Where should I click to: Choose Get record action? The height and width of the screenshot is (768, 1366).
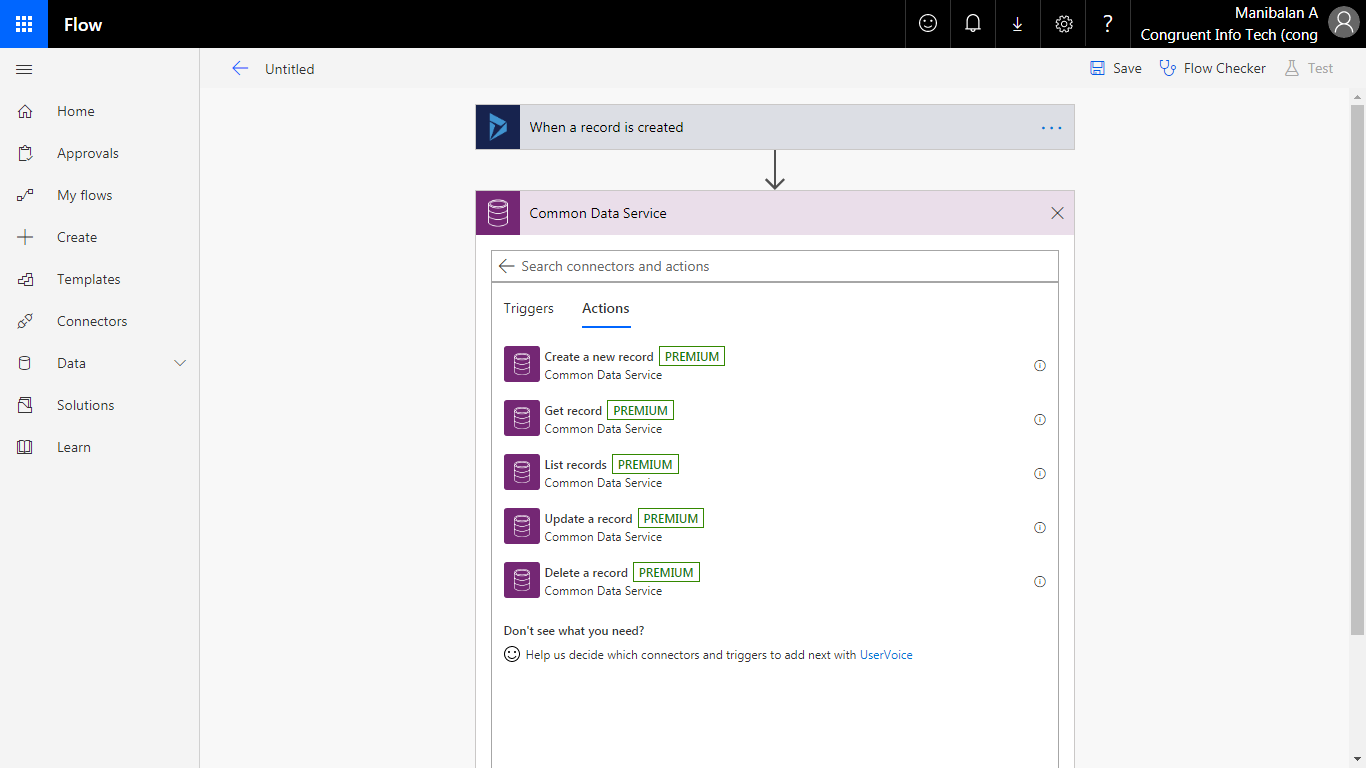coord(775,419)
